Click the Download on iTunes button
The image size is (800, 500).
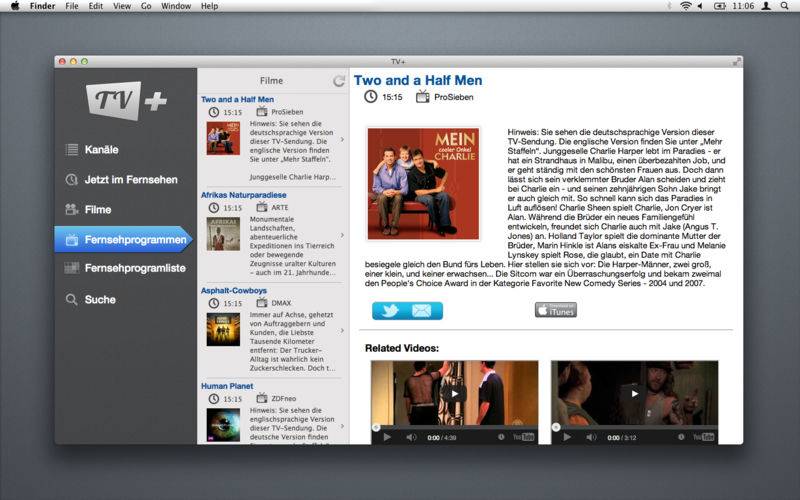coord(556,310)
